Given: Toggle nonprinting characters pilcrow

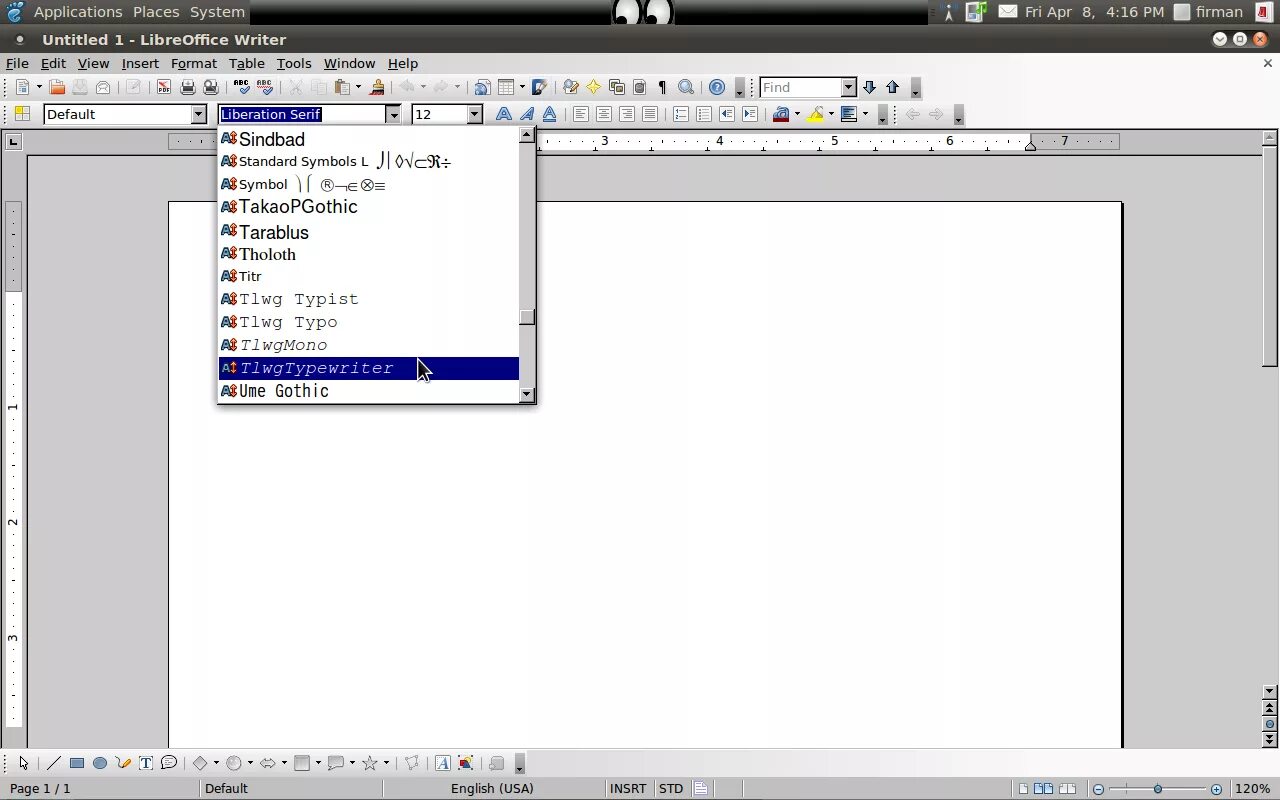Looking at the screenshot, I should [x=662, y=87].
